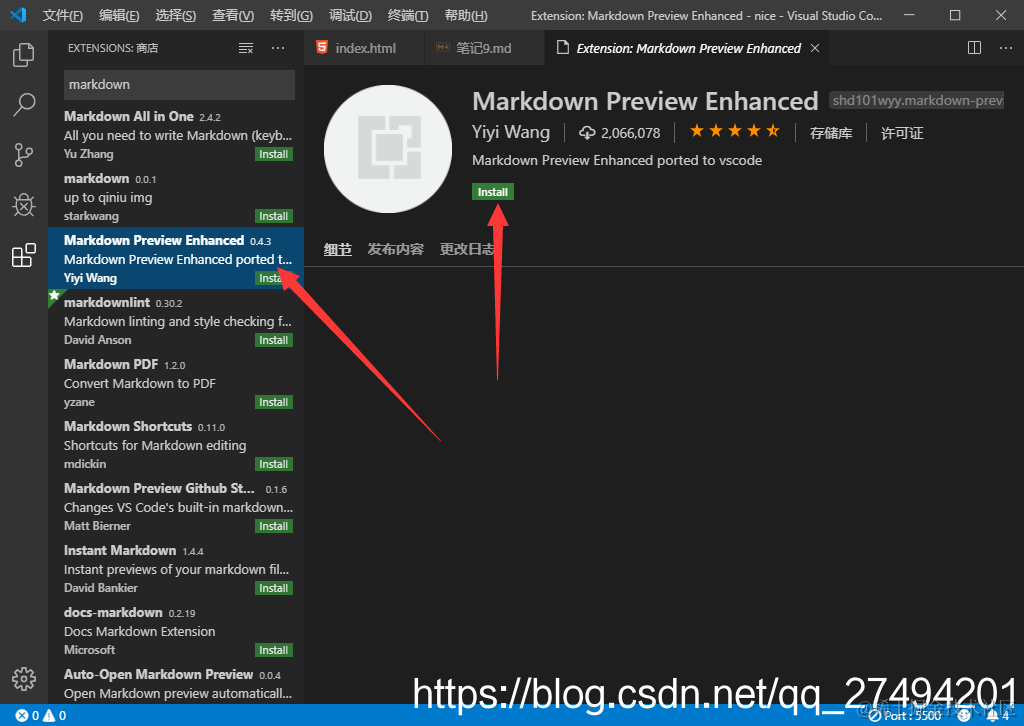This screenshot has height=726, width=1024.
Task: Open the 终端(T) menu
Action: click(x=408, y=15)
